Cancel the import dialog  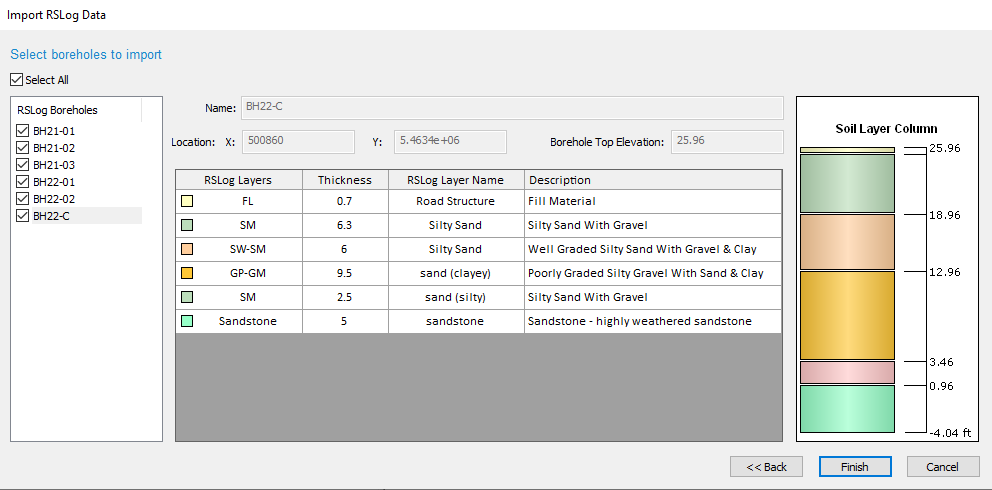click(943, 467)
